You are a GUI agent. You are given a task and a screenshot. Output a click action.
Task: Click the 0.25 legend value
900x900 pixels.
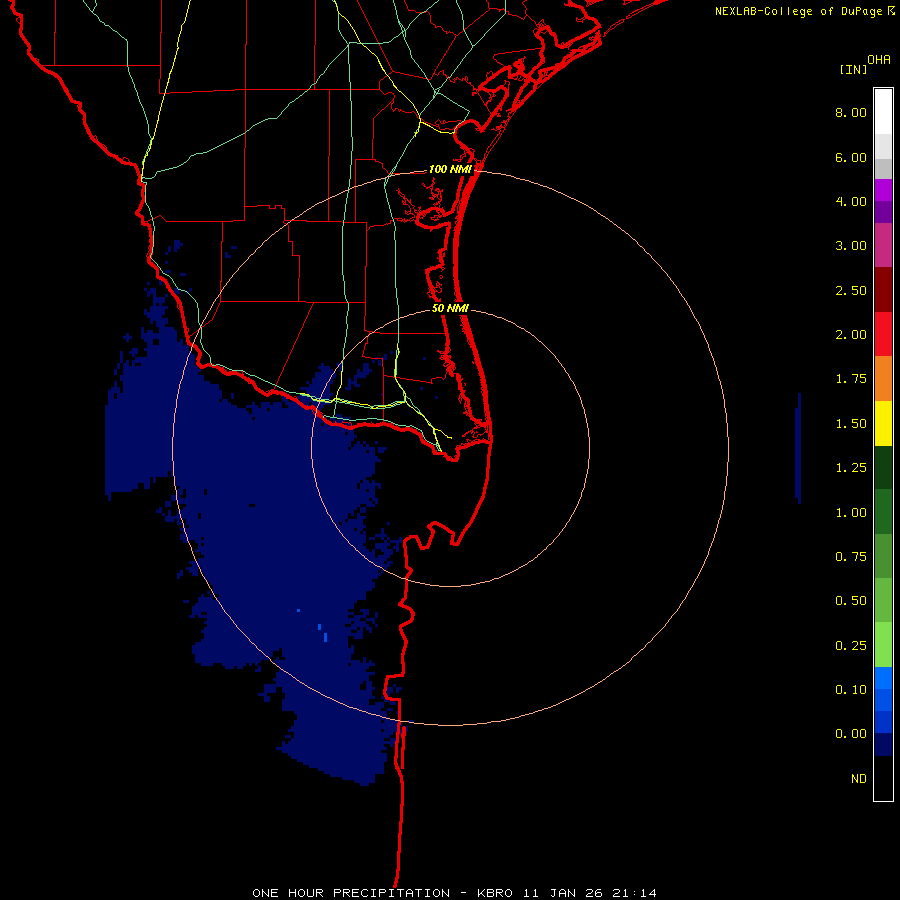(851, 646)
